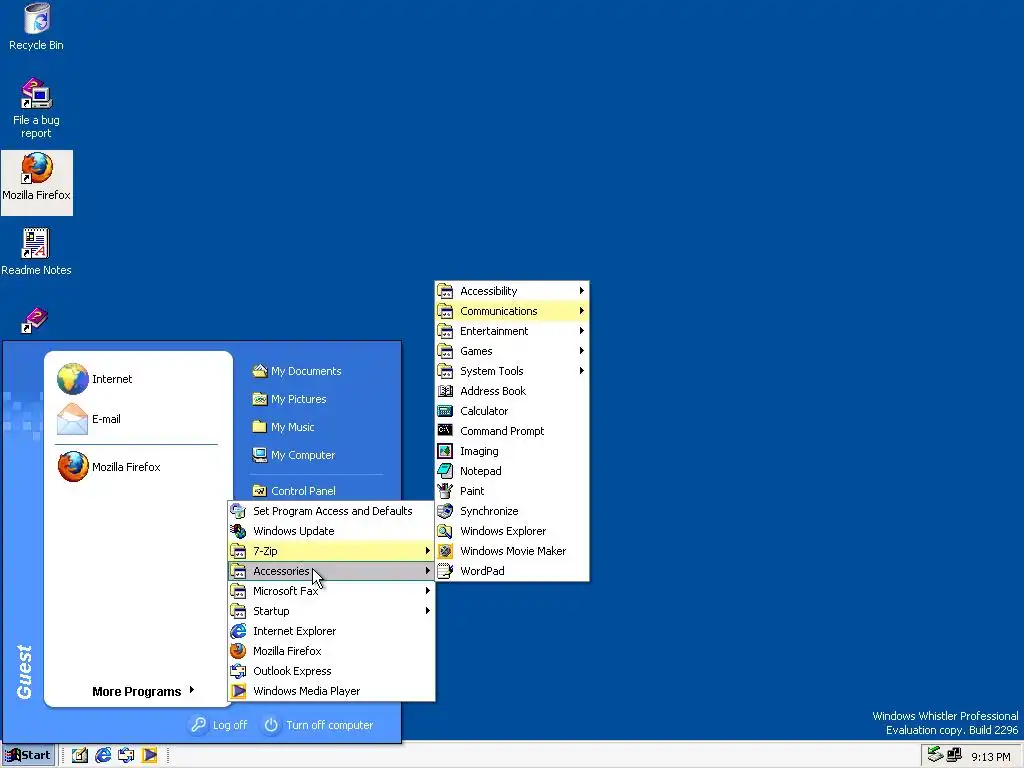1024x768 pixels.
Task: Open the Communications menu entry
Action: click(512, 311)
